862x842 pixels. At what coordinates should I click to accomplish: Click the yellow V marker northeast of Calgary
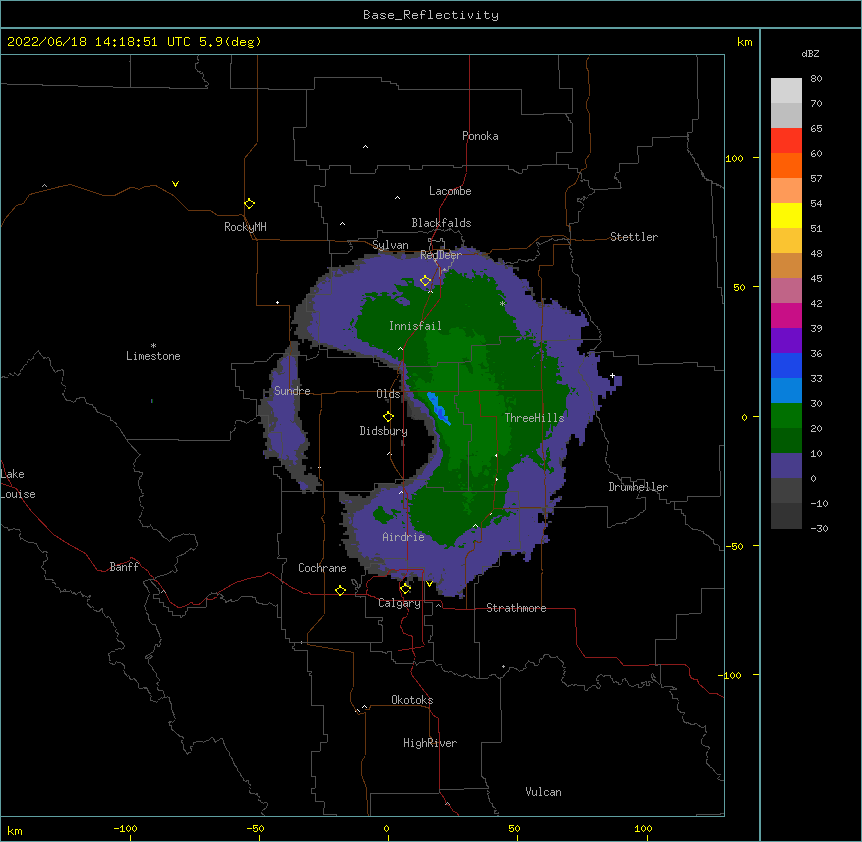coord(429,584)
